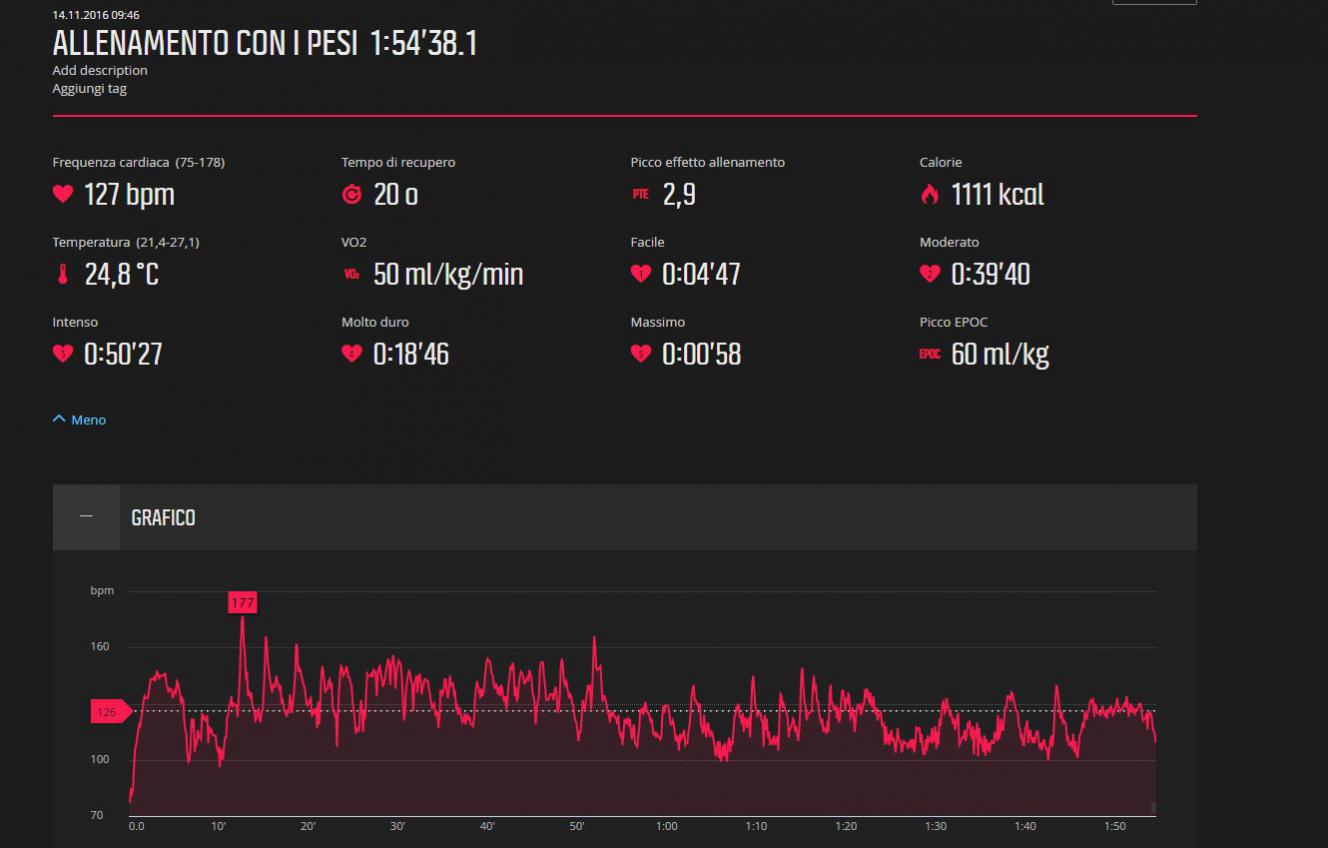Screen dimensions: 1328x848
Task: Click the Intenso heart zone icon
Action: point(63,354)
